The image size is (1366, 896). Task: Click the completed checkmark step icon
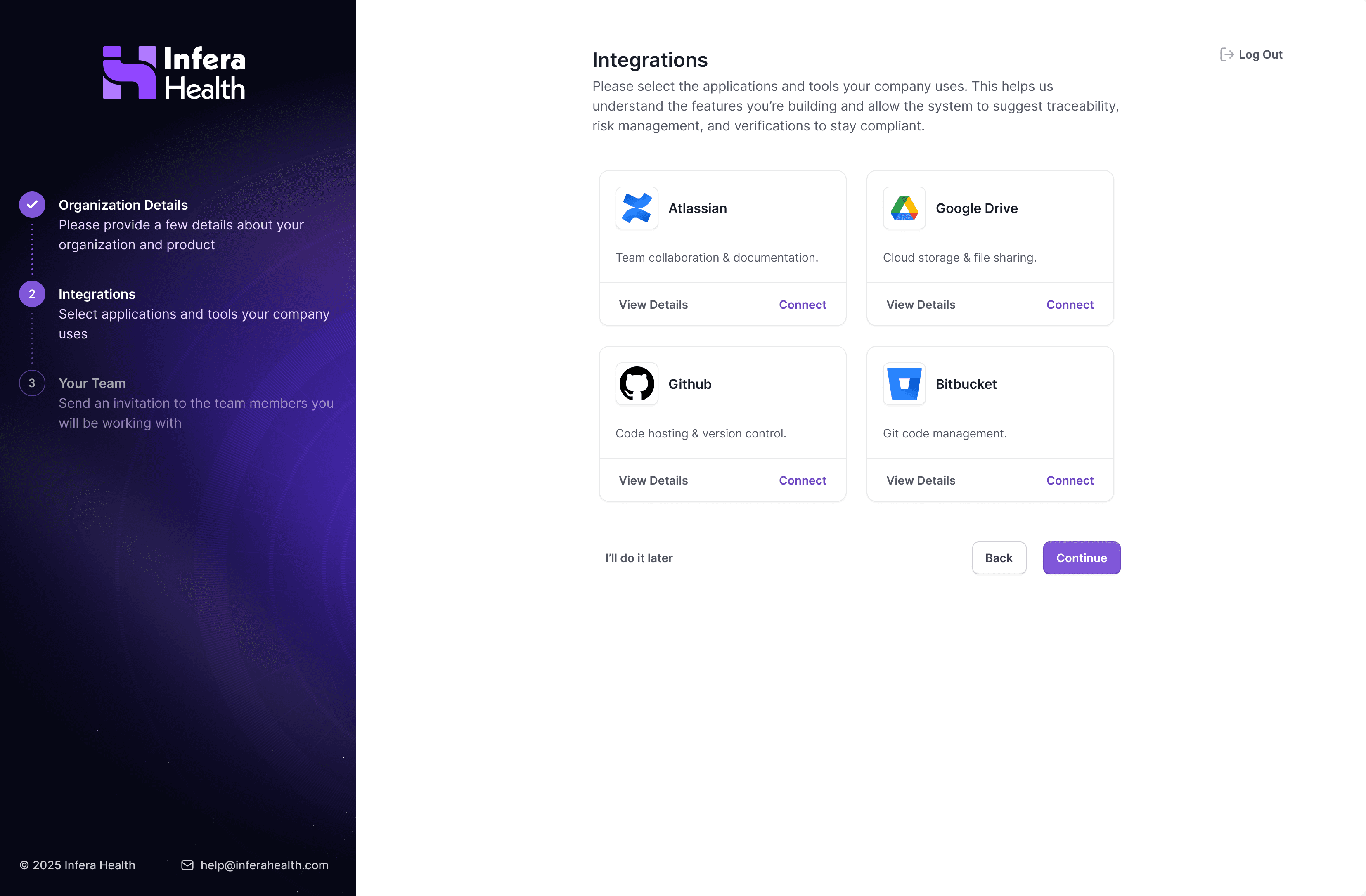(x=32, y=205)
